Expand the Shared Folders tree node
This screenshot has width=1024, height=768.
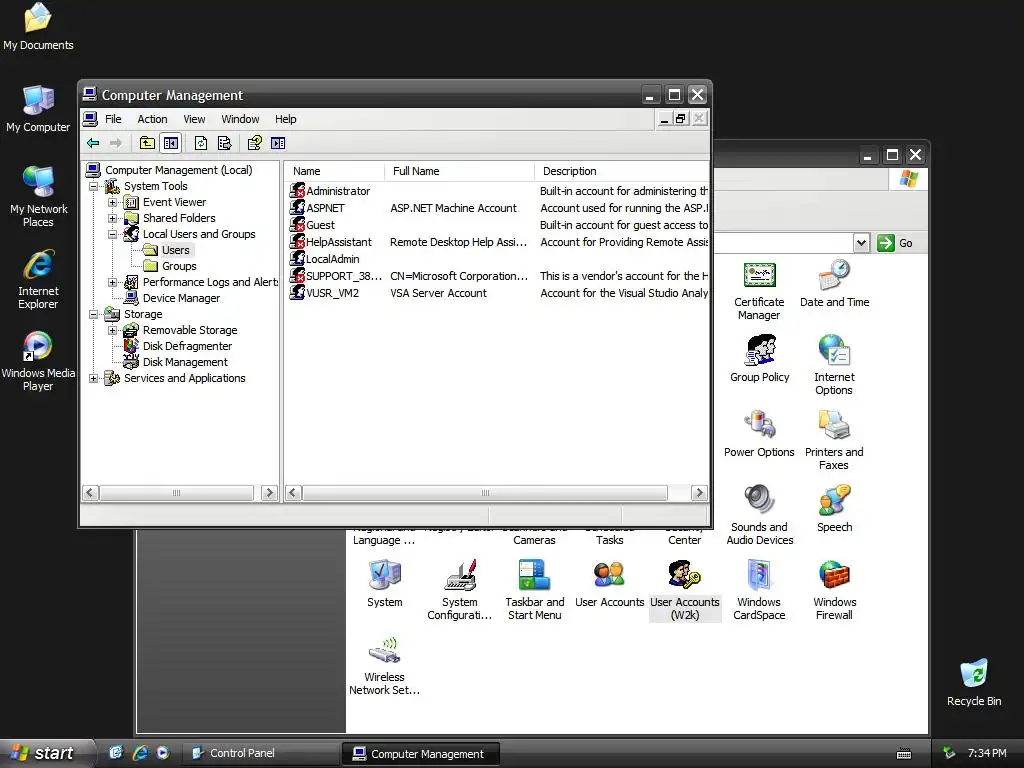click(112, 218)
